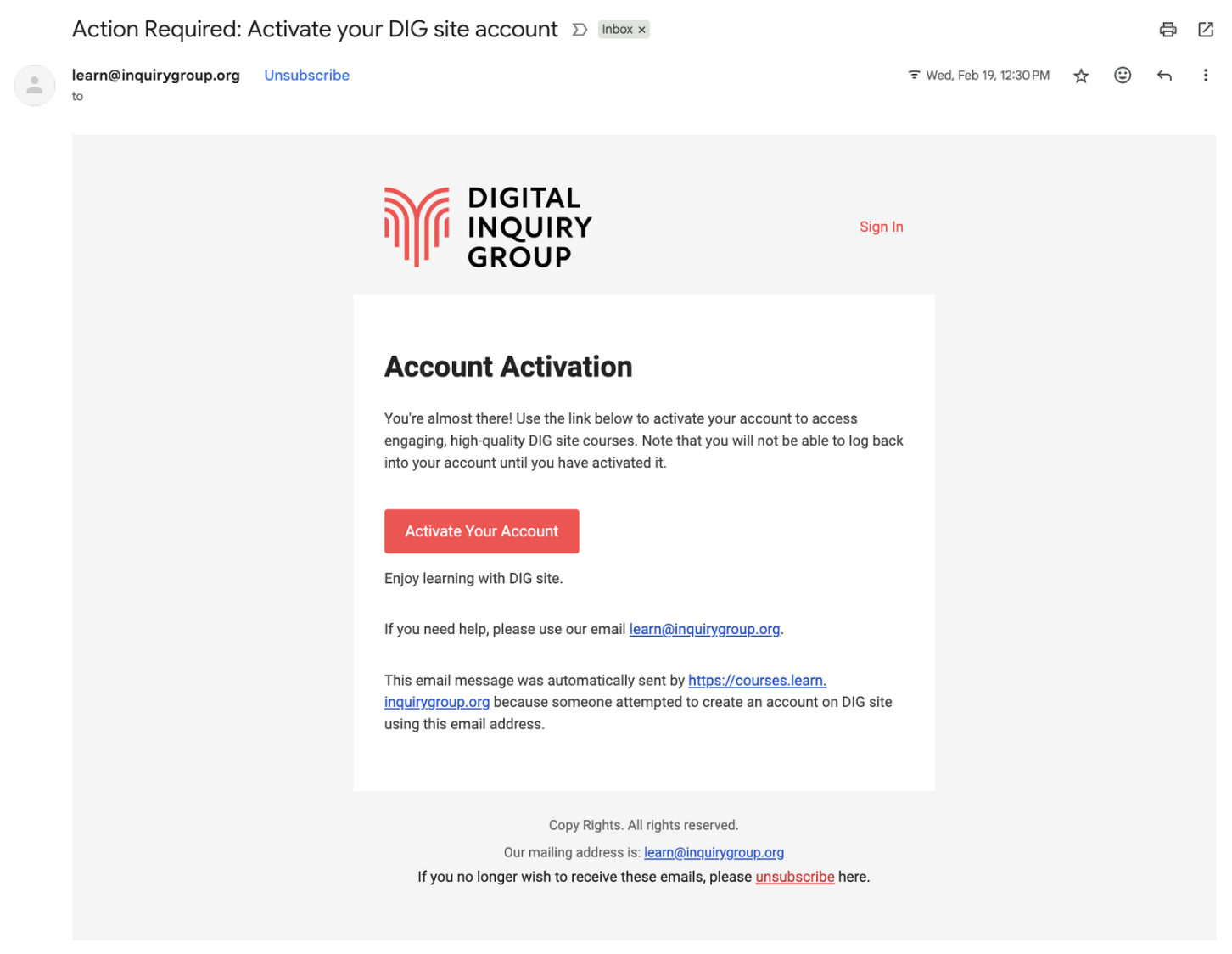Reply to the message using the reply arrow
The image size is (1232, 954).
tap(1164, 75)
